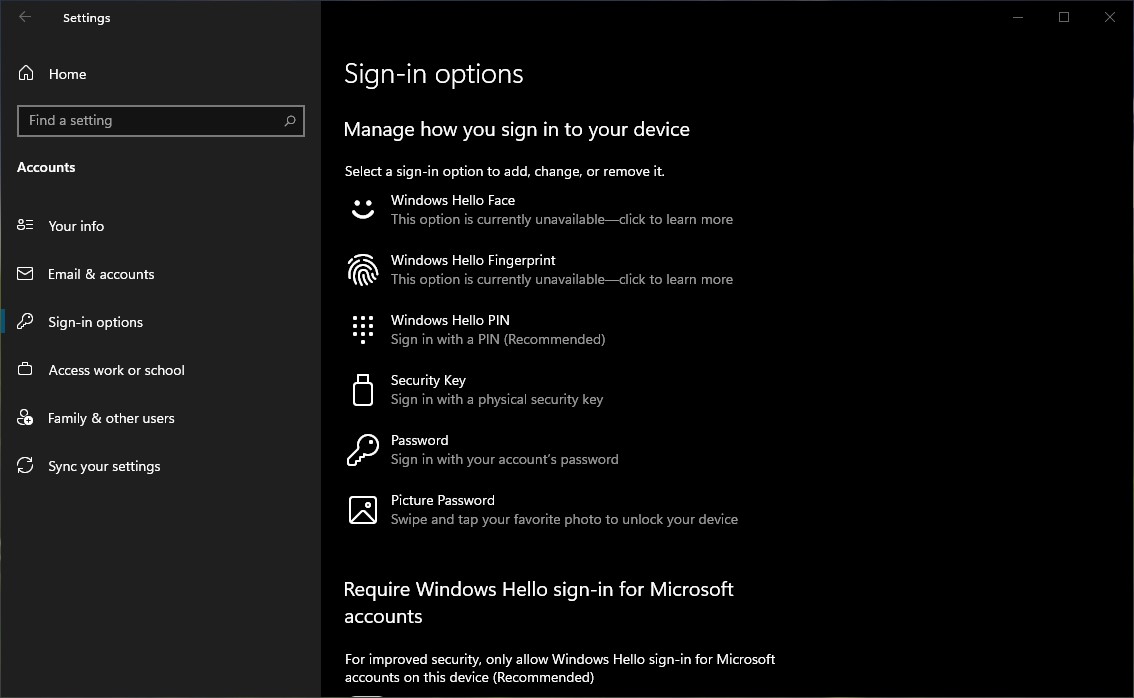Click the Home house icon
1134x698 pixels.
coord(26,73)
